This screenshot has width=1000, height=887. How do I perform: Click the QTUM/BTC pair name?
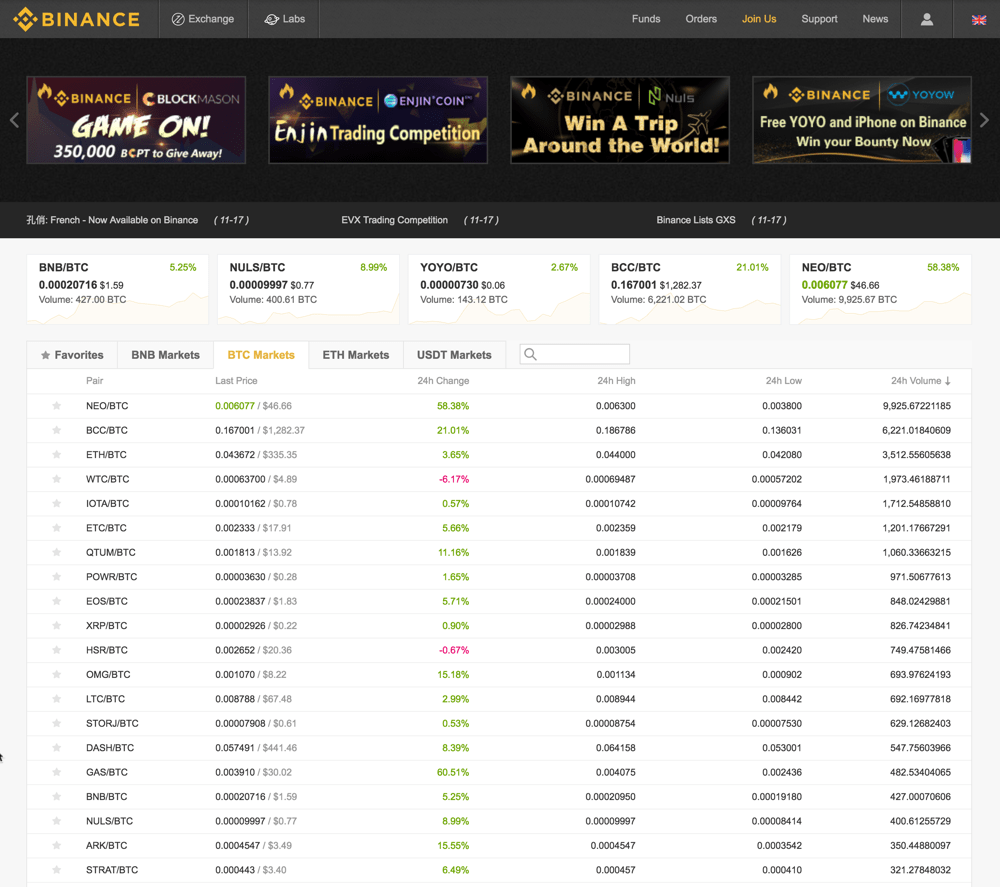tap(111, 552)
